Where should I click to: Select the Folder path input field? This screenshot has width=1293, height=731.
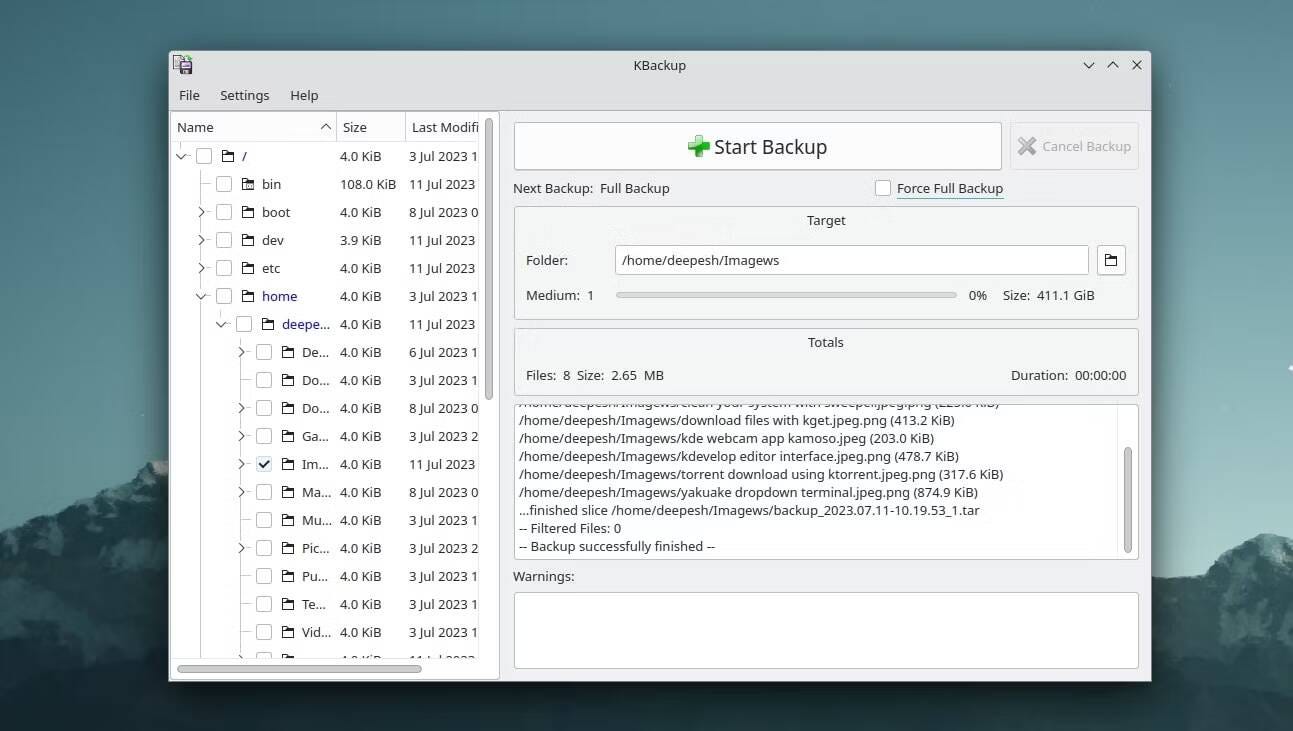click(x=850, y=260)
